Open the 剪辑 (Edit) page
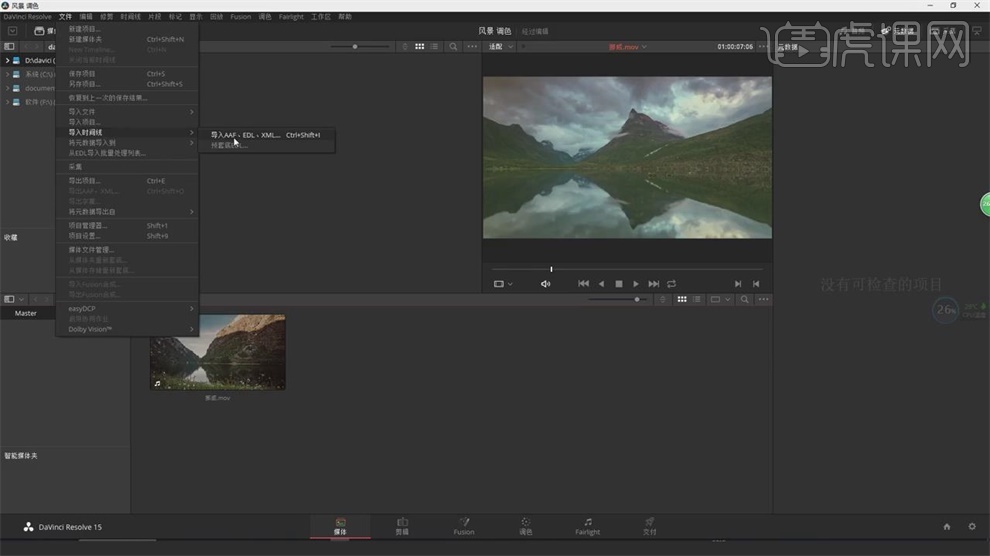The height and width of the screenshot is (556, 990). [402, 526]
